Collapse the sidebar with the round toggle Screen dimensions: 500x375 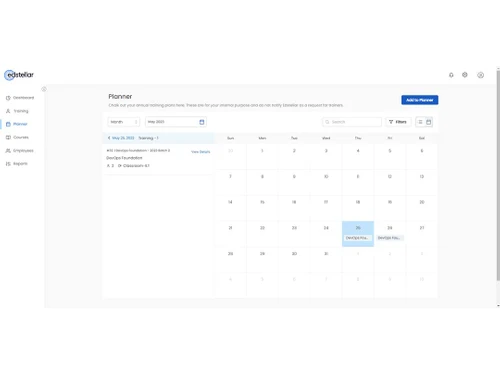[44, 89]
